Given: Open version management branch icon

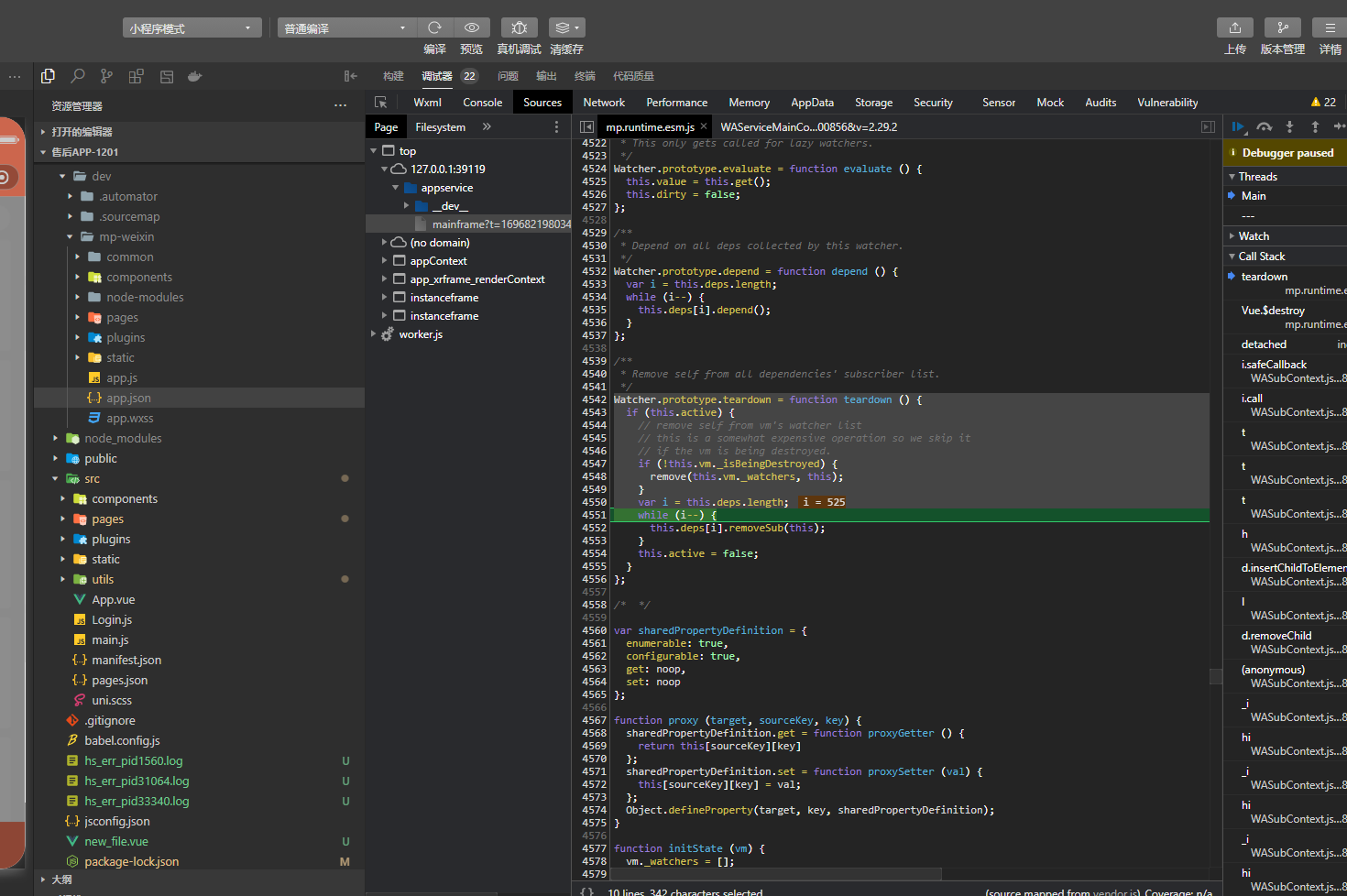Looking at the screenshot, I should click(x=1282, y=27).
